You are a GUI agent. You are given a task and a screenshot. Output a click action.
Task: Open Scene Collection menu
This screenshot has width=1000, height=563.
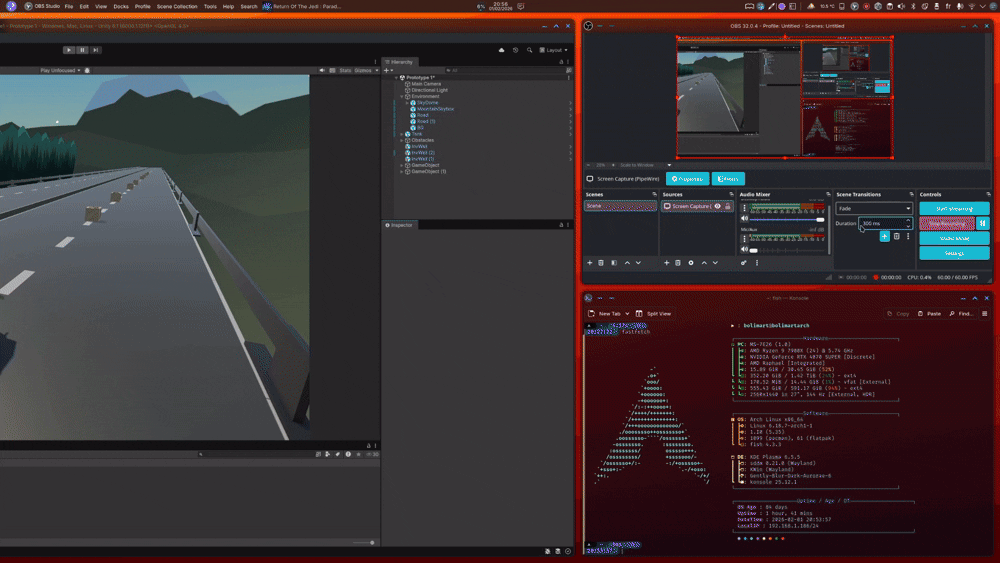coord(177,6)
